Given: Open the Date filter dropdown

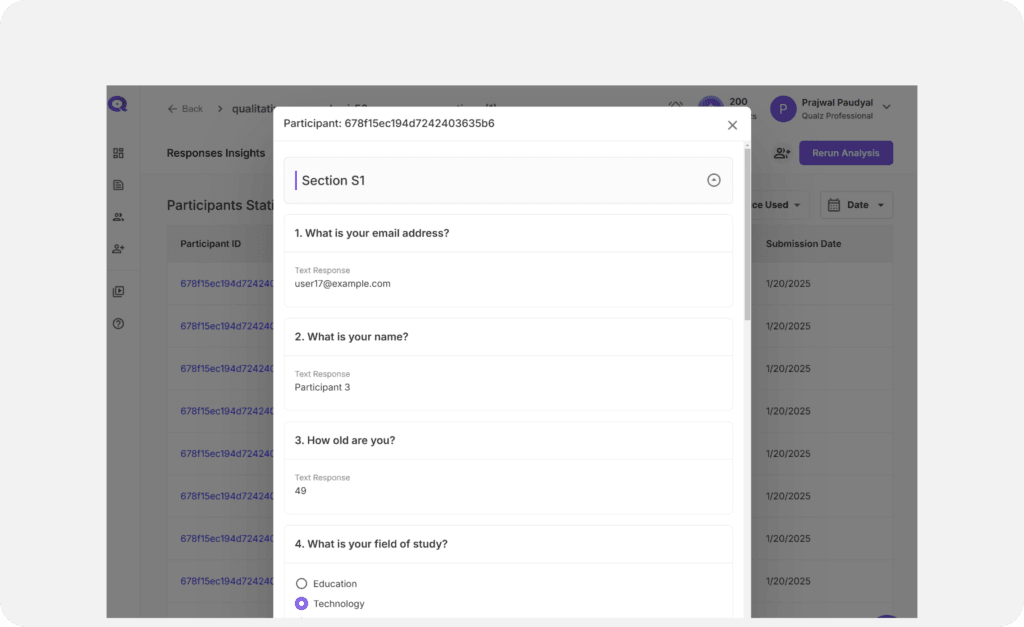Looking at the screenshot, I should click(856, 205).
